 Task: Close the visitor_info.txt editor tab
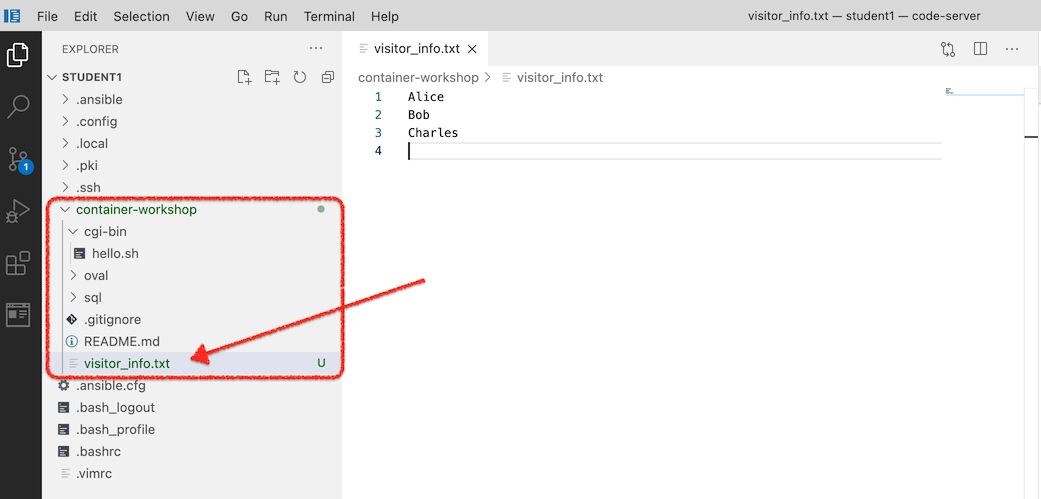[x=472, y=48]
